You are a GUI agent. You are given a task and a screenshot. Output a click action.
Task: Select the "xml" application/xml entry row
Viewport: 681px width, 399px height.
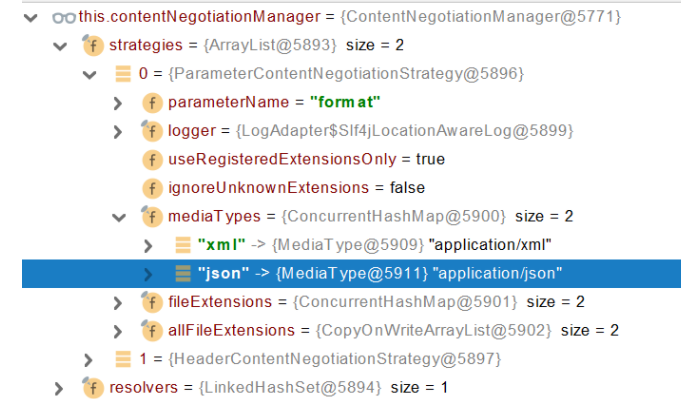click(351, 245)
